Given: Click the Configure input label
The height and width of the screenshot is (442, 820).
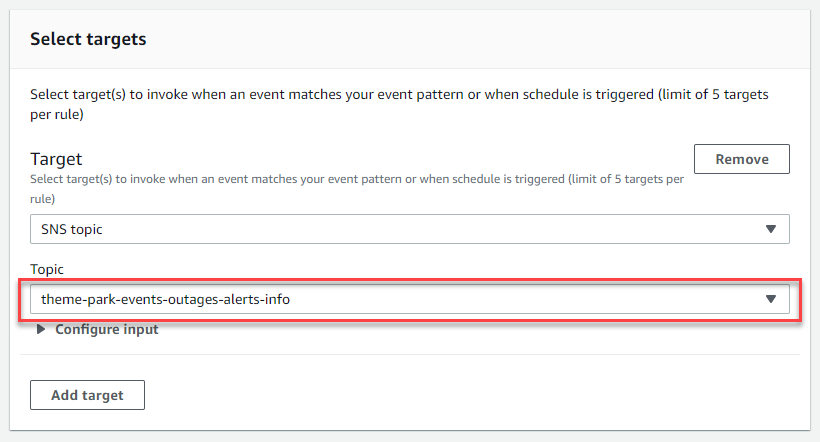Looking at the screenshot, I should pos(107,330).
